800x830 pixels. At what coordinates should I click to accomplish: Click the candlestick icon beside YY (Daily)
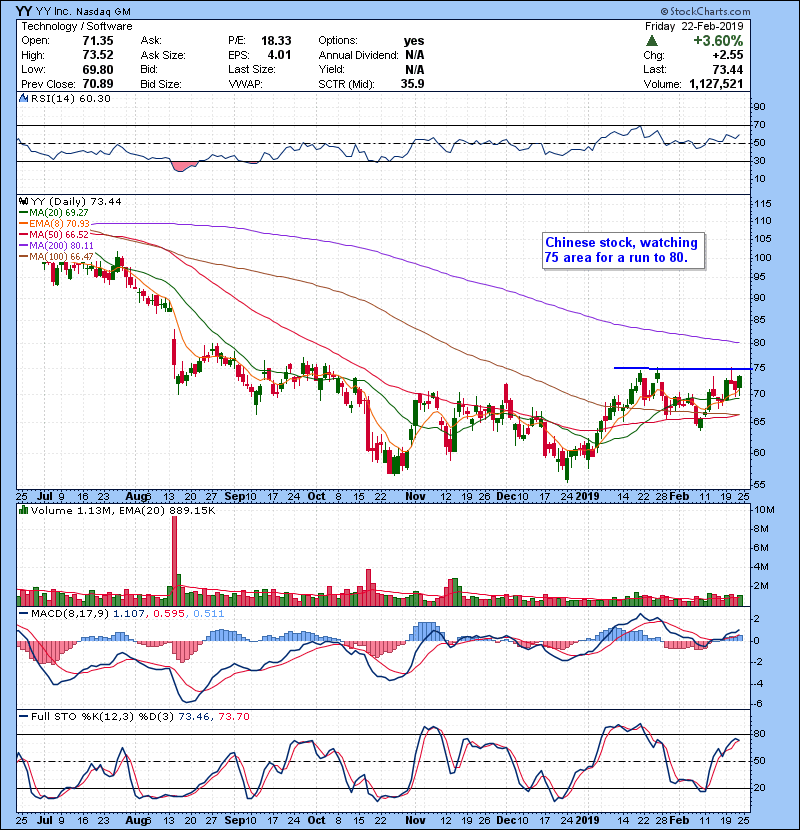(x=23, y=201)
